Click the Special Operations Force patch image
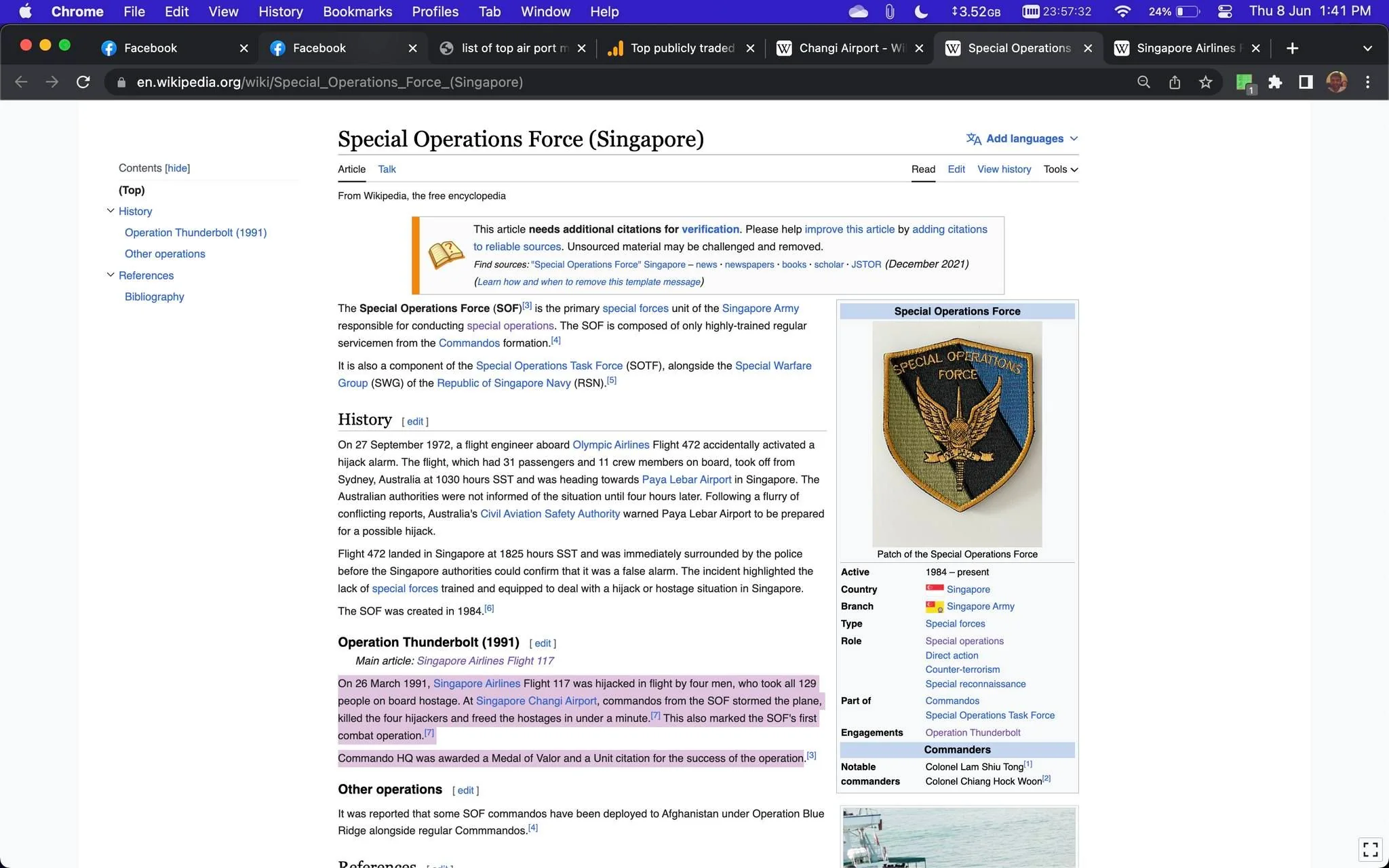Image resolution: width=1389 pixels, height=868 pixels. [957, 434]
